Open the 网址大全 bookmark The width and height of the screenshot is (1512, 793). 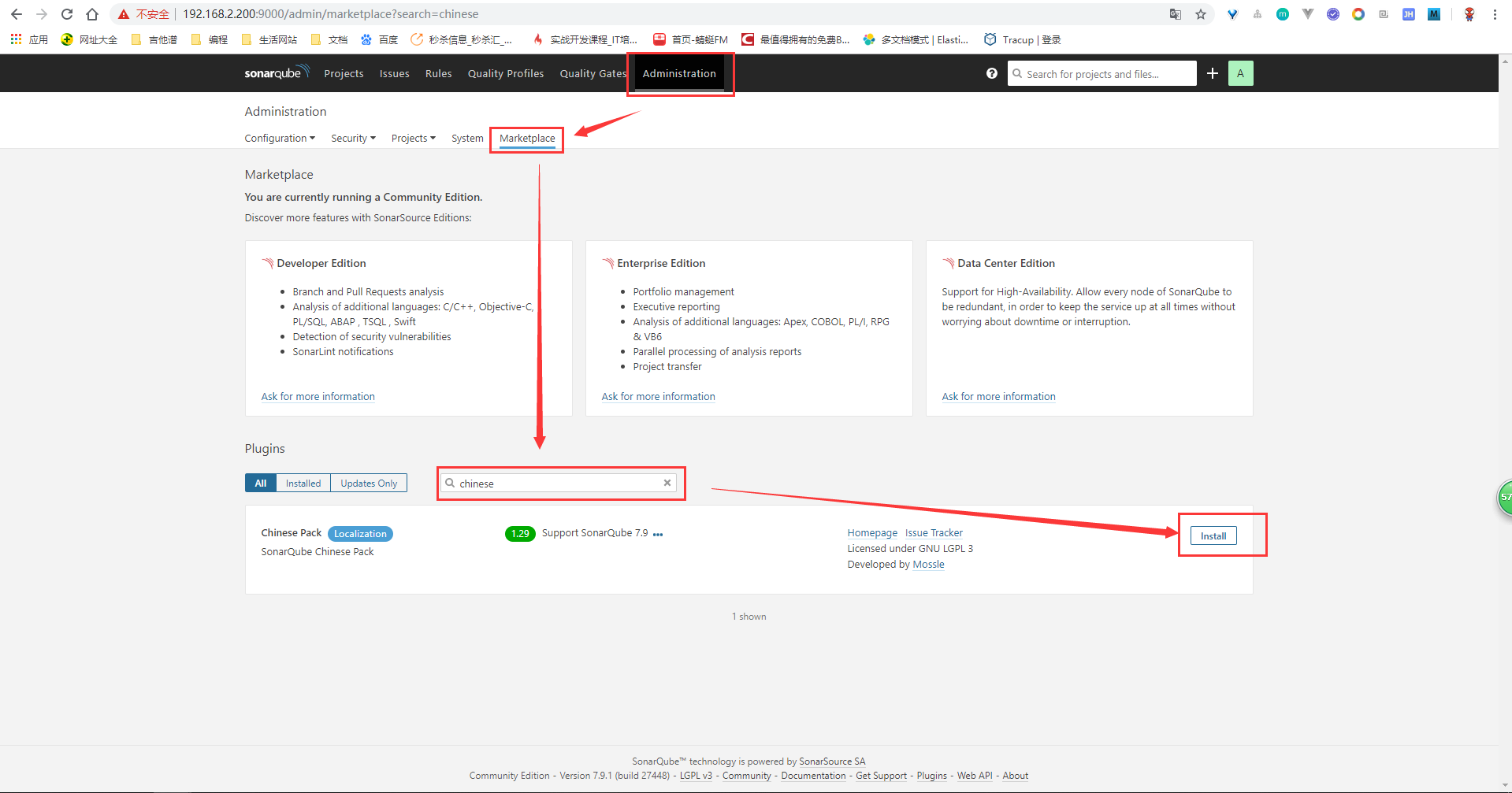click(89, 39)
